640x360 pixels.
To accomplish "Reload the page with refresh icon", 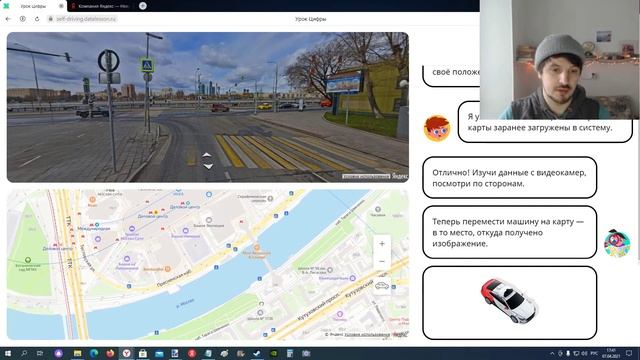I will pos(37,19).
